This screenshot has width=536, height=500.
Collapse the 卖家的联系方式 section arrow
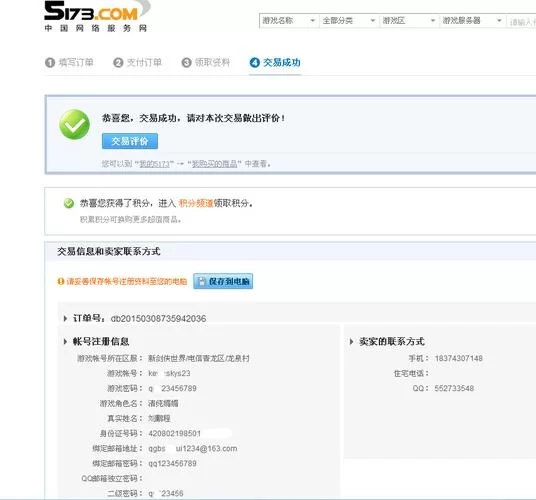(x=351, y=341)
